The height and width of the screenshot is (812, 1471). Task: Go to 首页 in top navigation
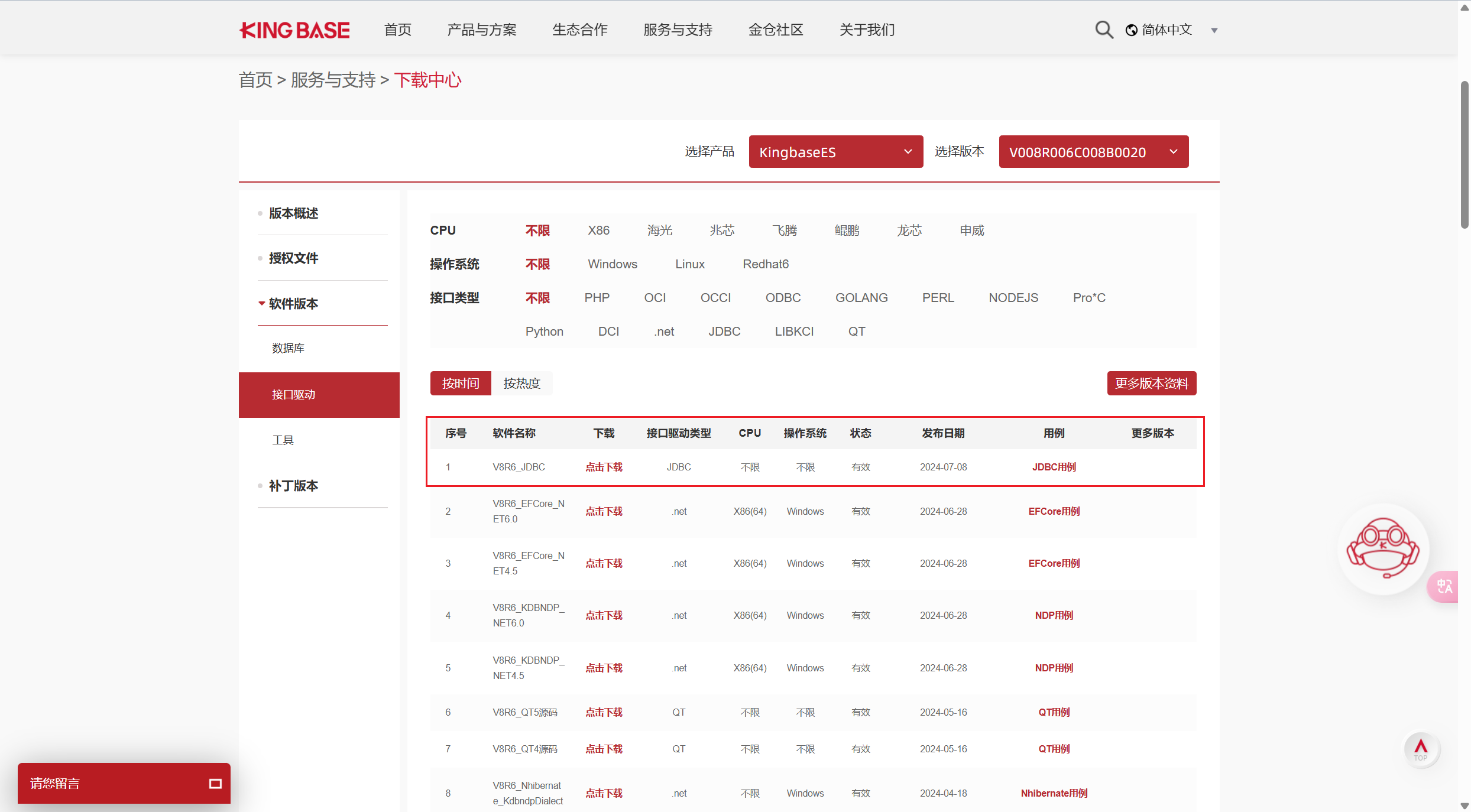(397, 30)
